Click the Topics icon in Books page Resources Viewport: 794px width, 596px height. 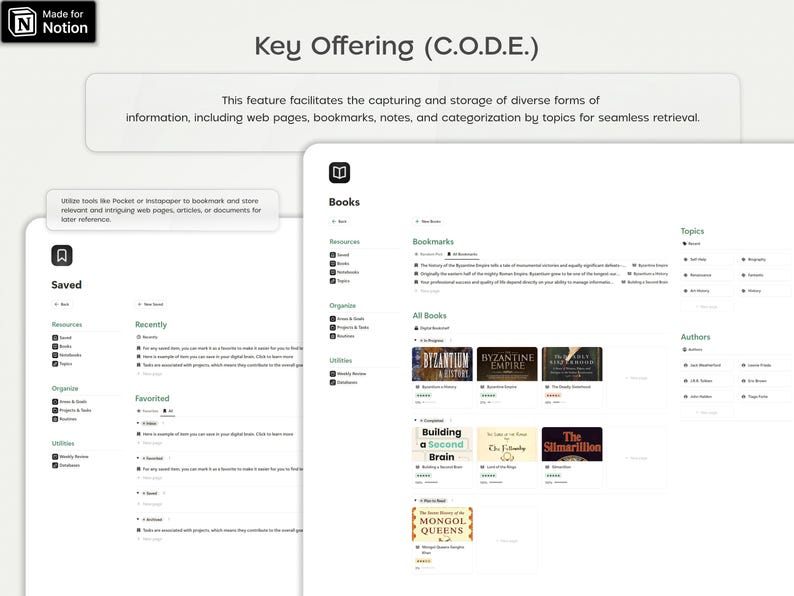333,281
